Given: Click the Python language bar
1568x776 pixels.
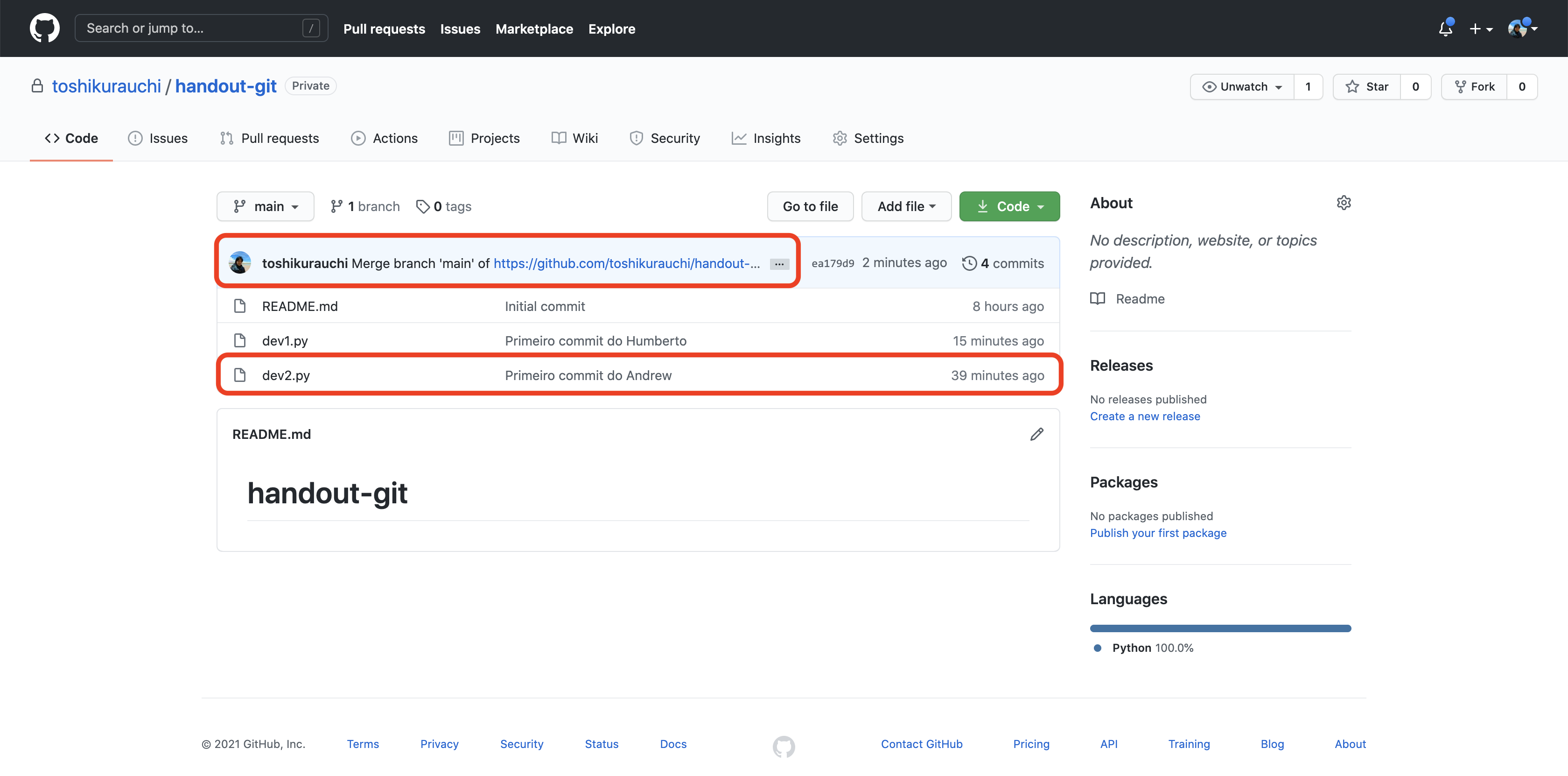Looking at the screenshot, I should [x=1220, y=628].
